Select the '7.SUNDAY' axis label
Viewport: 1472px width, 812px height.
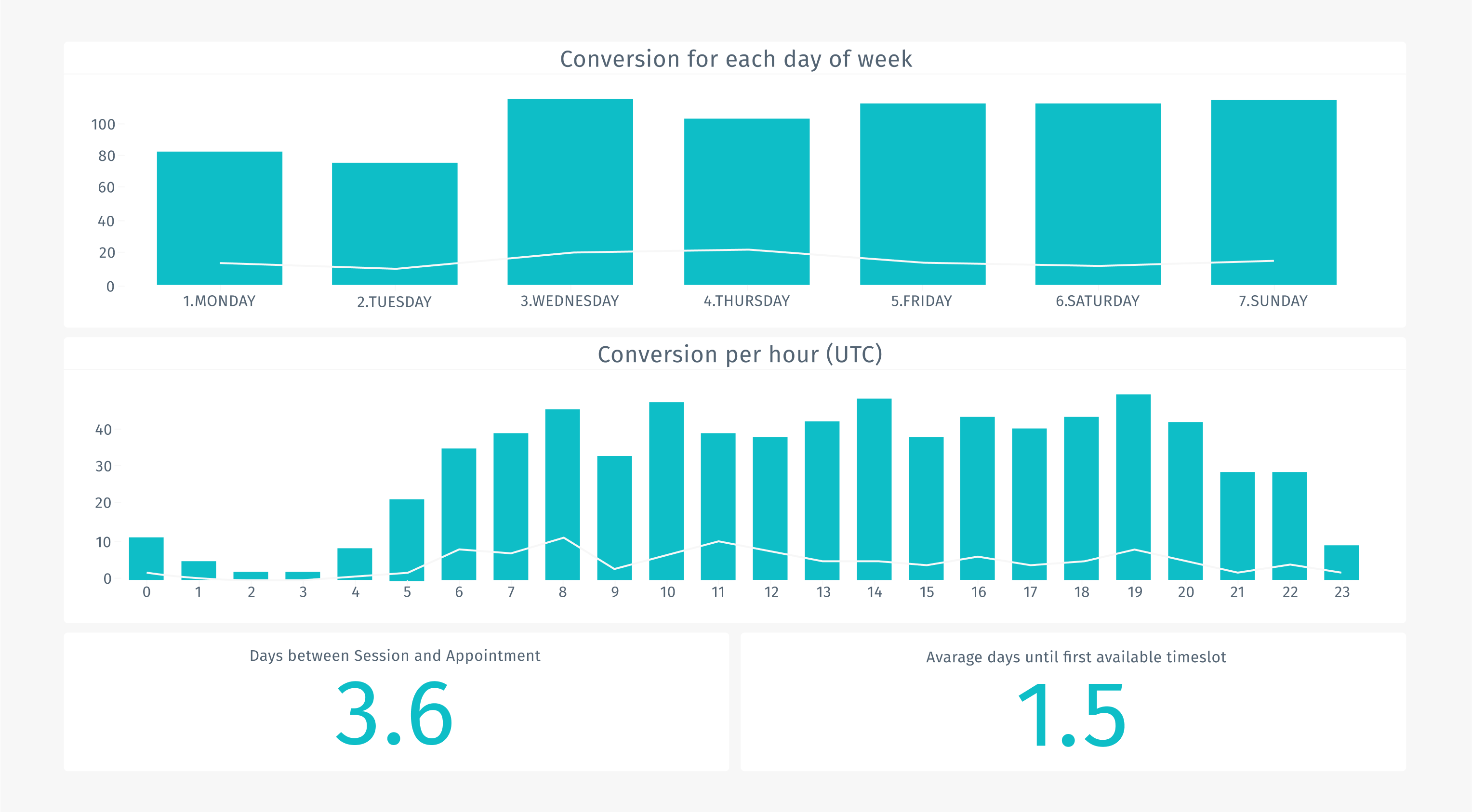click(x=1273, y=301)
